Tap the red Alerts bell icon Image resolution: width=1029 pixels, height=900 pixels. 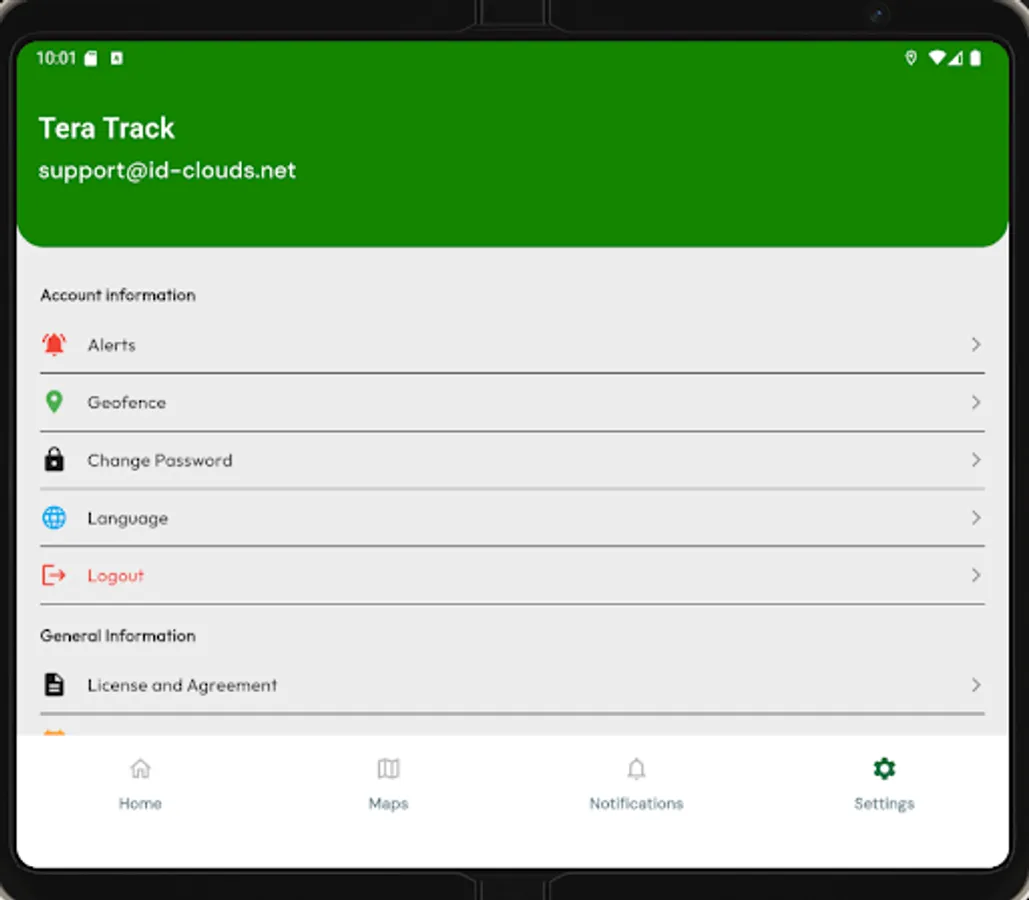[54, 344]
